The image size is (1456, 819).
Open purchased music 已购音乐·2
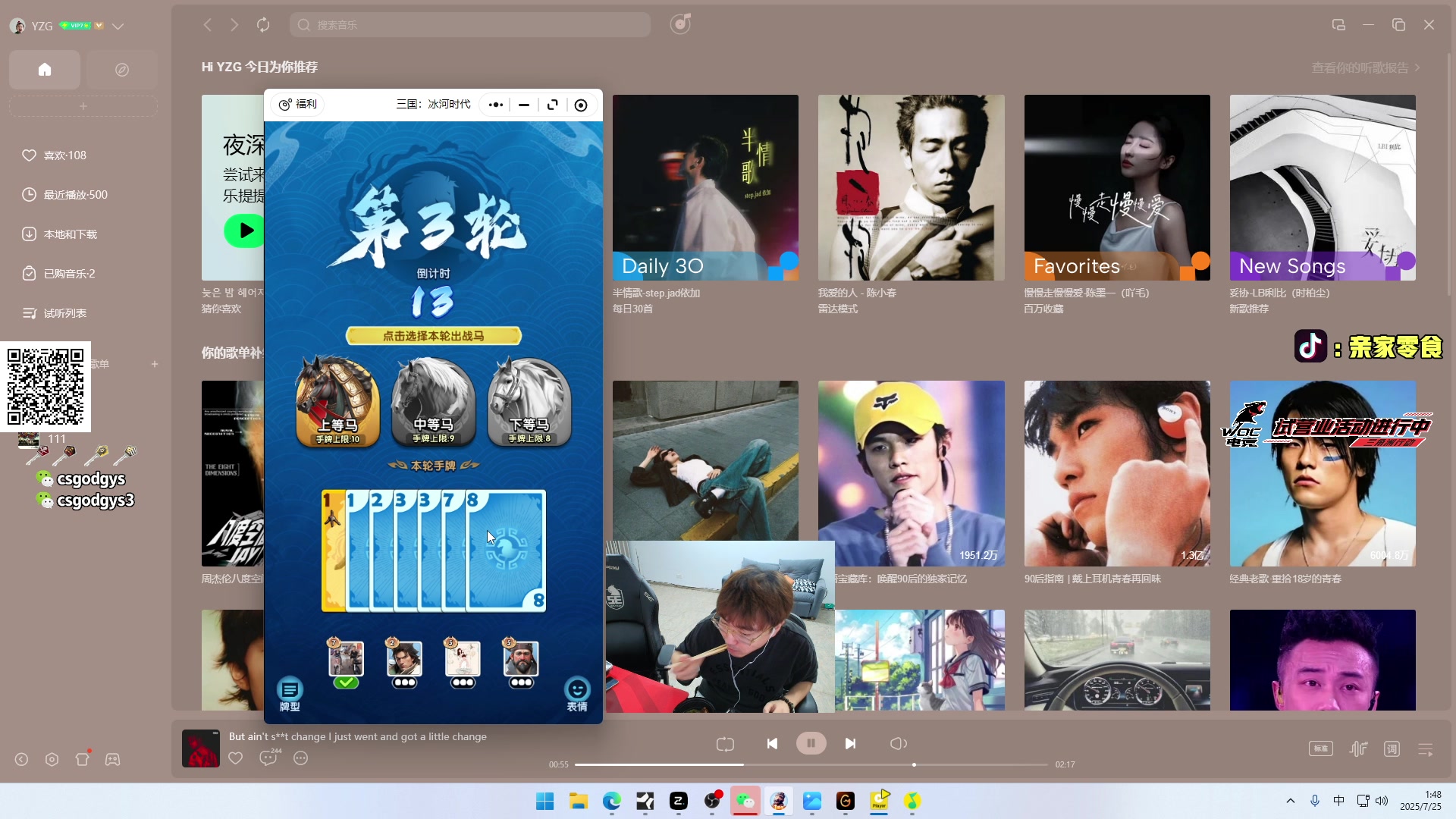click(59, 274)
